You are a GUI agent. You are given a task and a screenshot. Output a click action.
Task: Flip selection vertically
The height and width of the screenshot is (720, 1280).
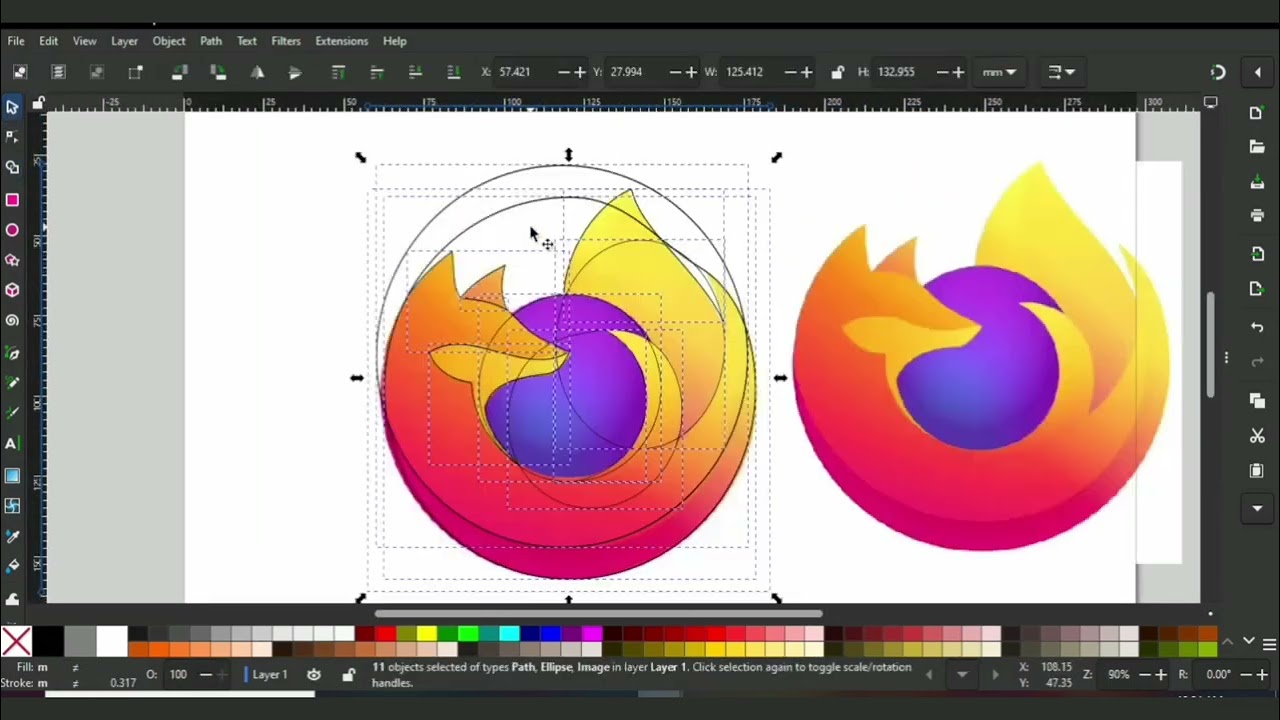tap(295, 72)
